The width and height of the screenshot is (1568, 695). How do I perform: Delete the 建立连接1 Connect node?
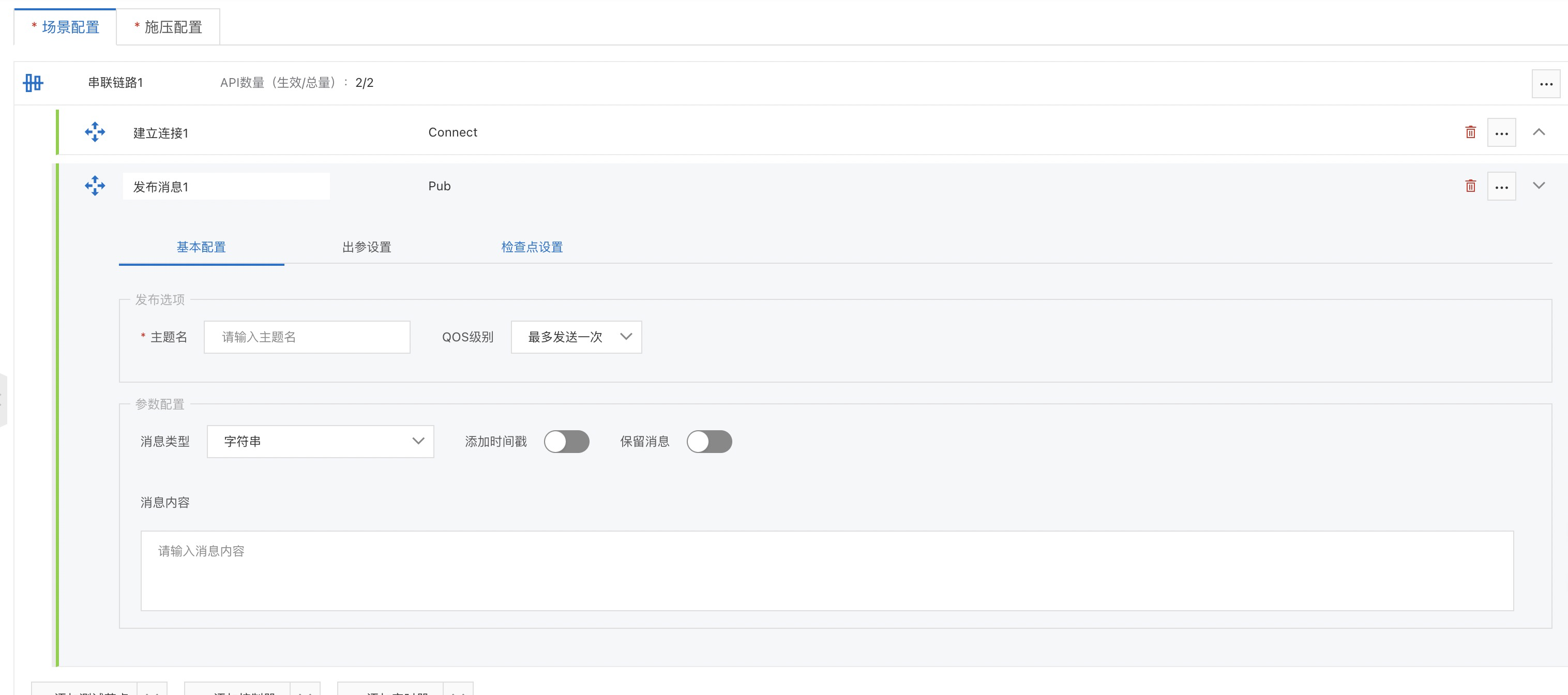tap(1470, 132)
